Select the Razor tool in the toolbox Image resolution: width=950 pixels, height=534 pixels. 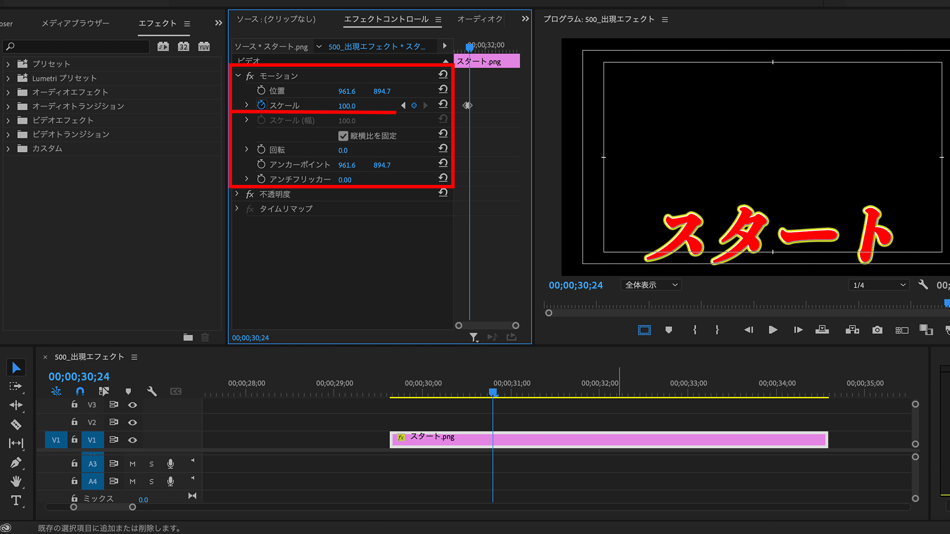click(16, 424)
